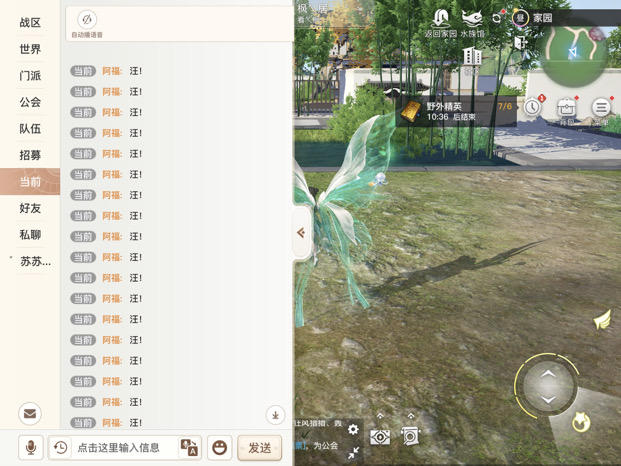
Task: Select the highlighted 当前 channel tab
Action: 30,182
